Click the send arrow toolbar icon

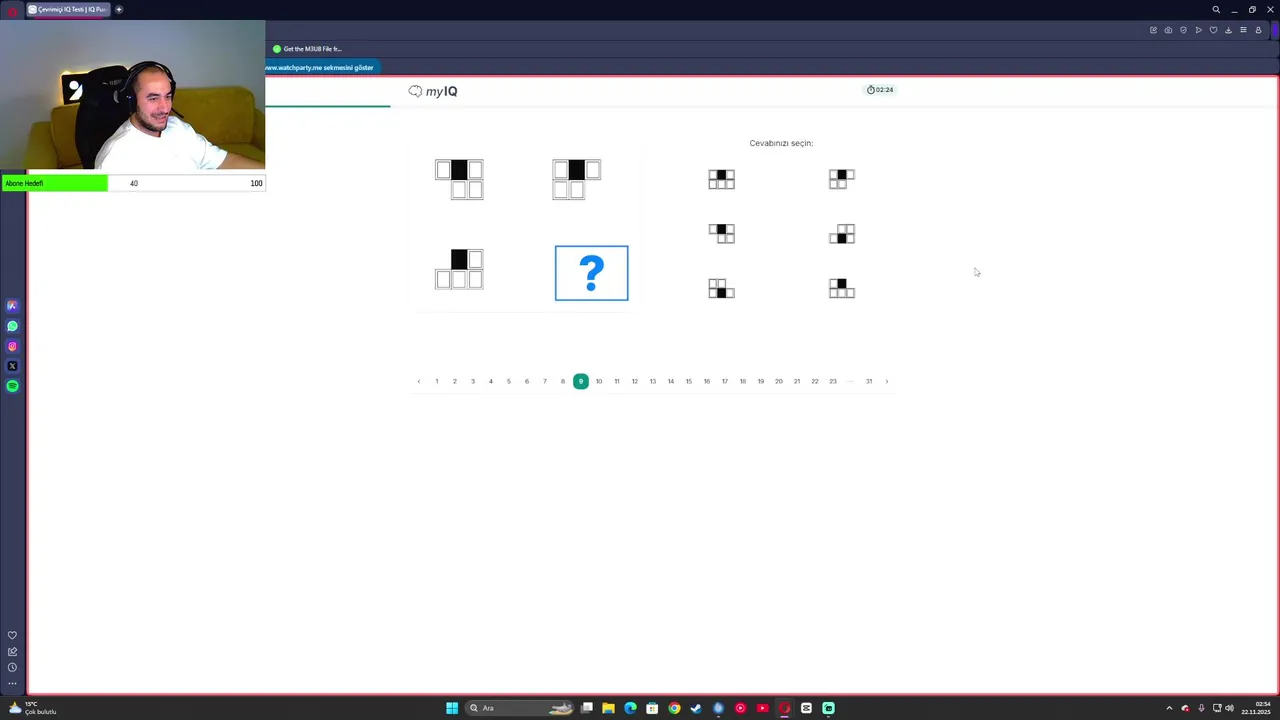1198,30
